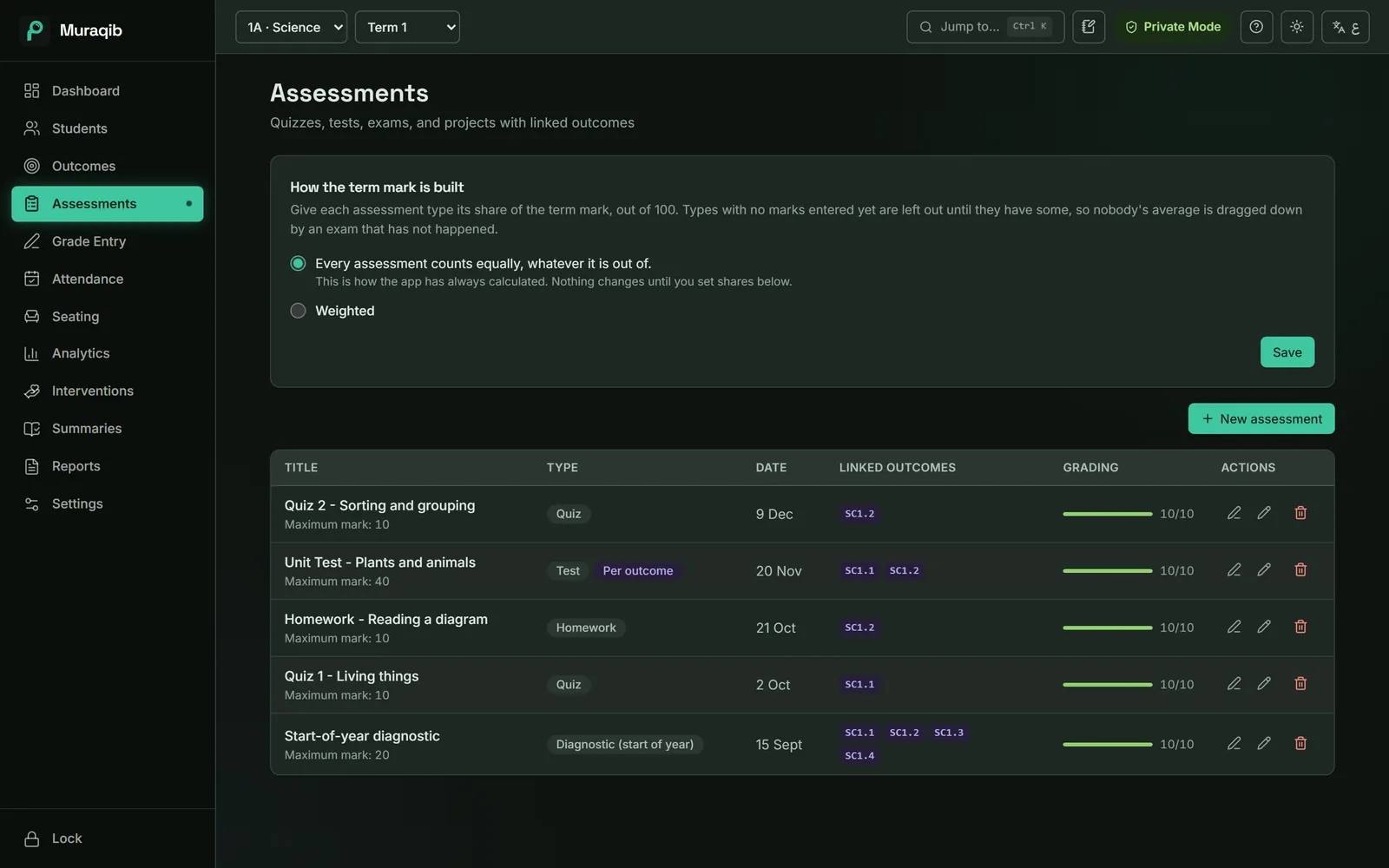Click the Test type badge
This screenshot has width=1389, height=868.
568,570
